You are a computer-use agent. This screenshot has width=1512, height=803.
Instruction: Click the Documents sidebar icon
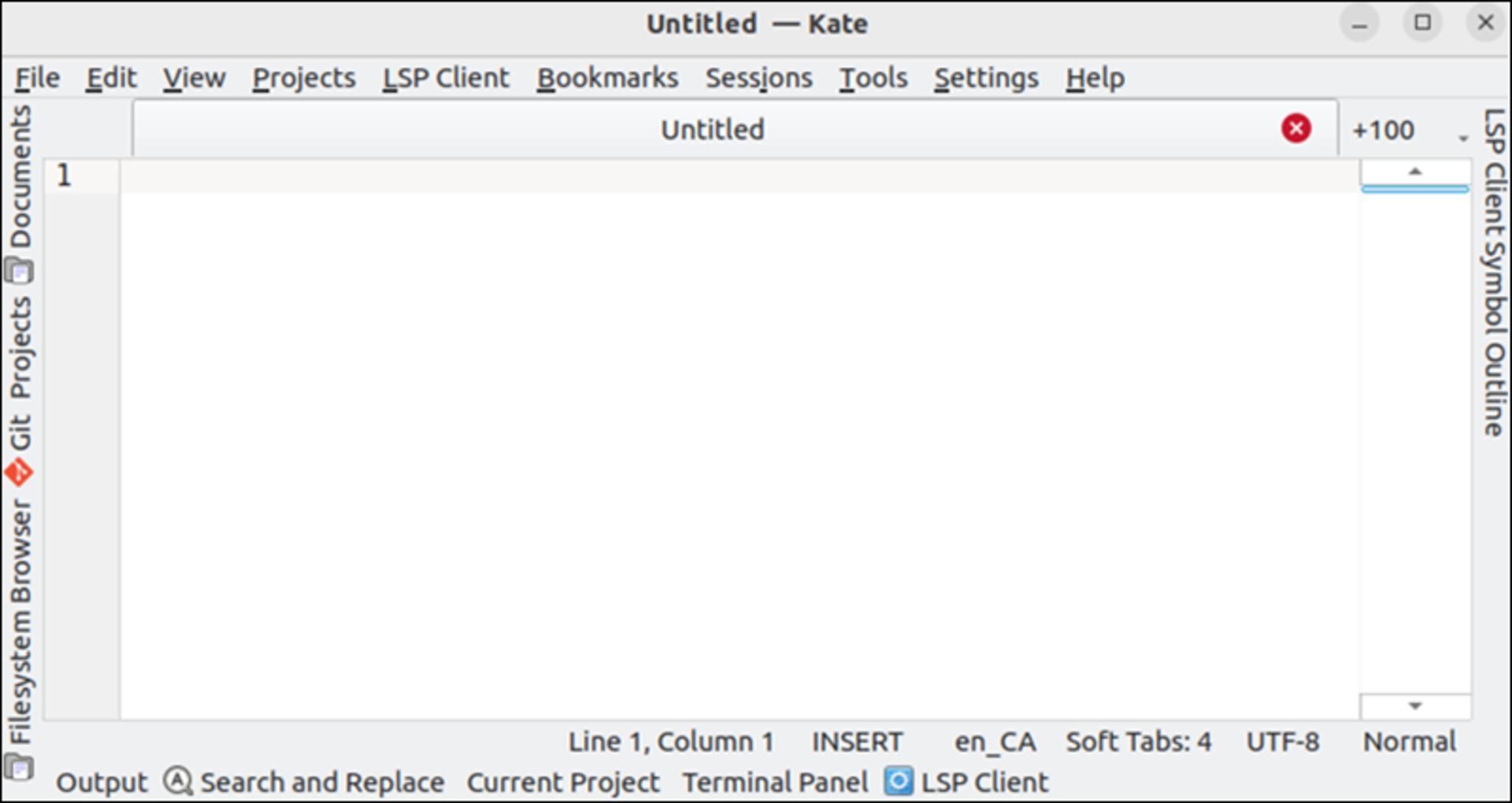19,272
